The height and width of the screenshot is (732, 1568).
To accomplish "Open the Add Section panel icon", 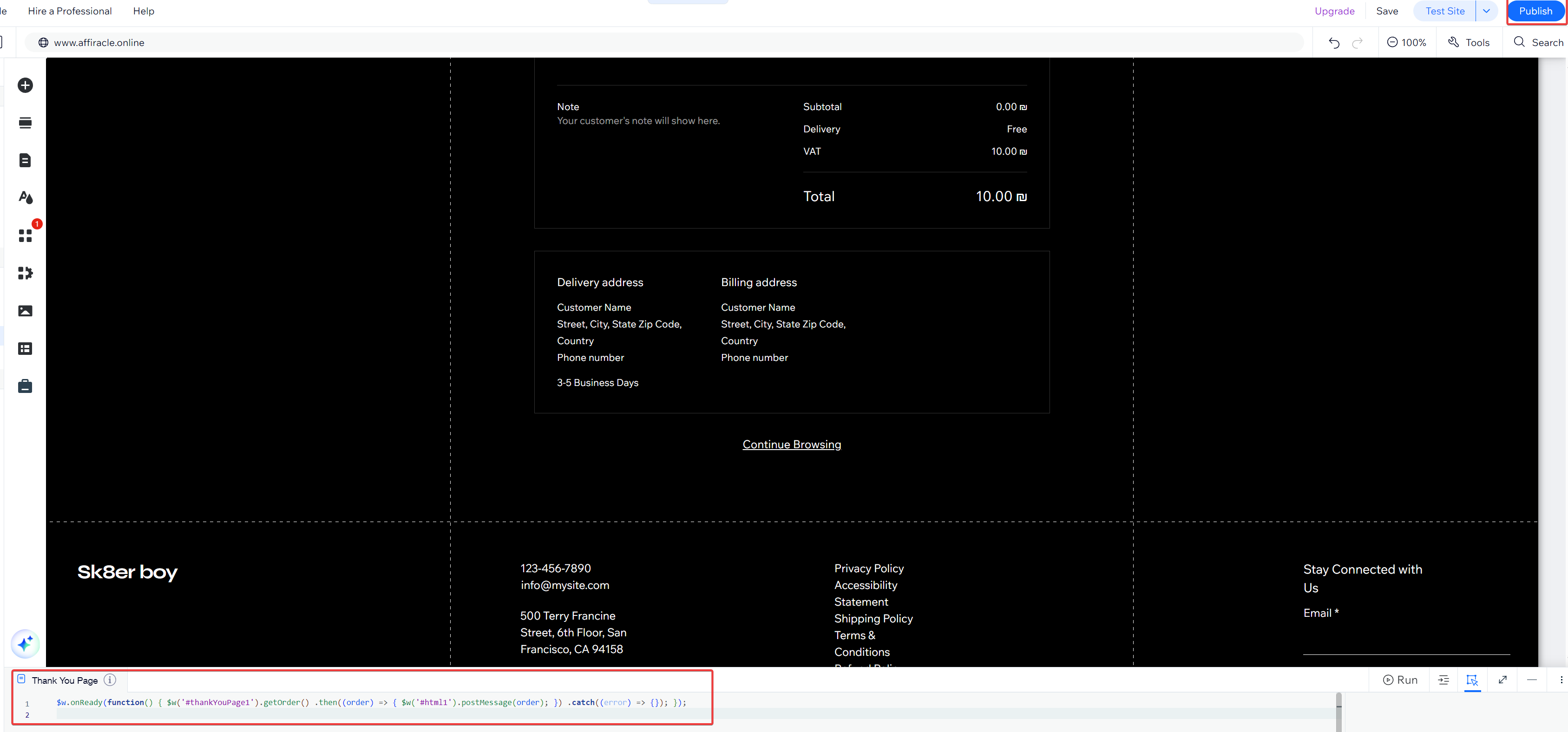I will pos(25,123).
